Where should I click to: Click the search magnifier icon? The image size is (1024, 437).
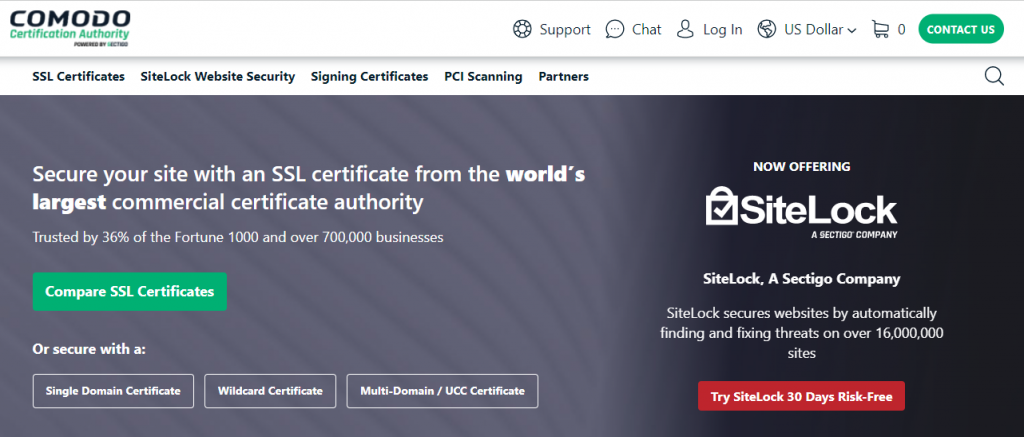(994, 76)
